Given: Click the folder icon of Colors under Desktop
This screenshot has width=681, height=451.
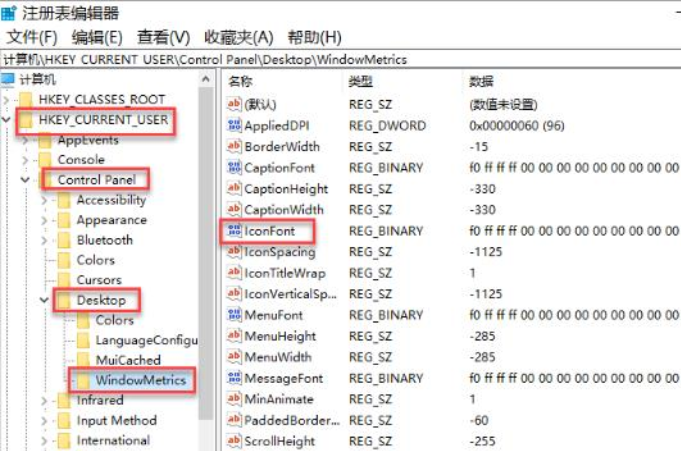Looking at the screenshot, I should click(83, 320).
